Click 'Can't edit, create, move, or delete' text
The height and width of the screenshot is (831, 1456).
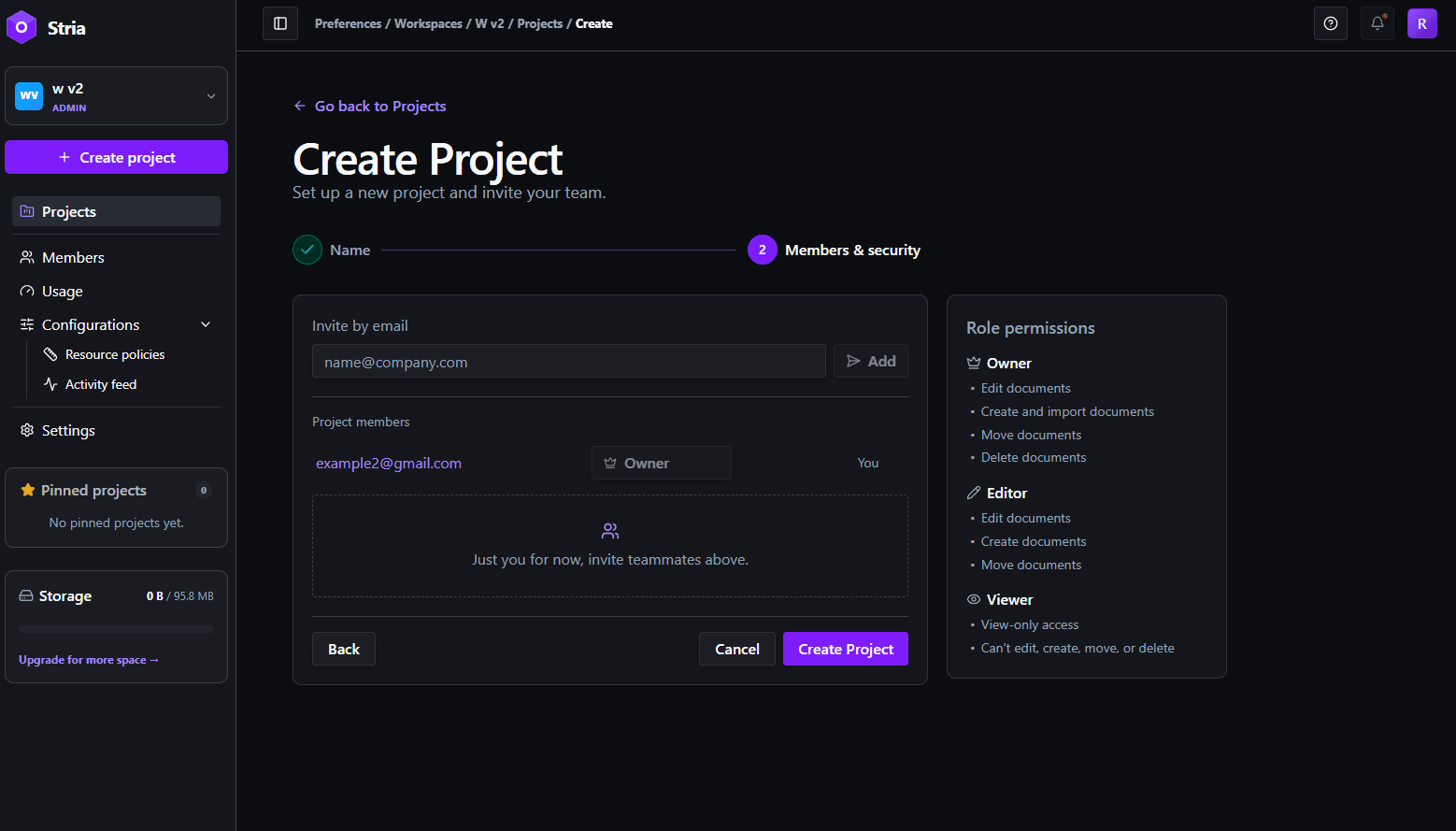[1078, 648]
